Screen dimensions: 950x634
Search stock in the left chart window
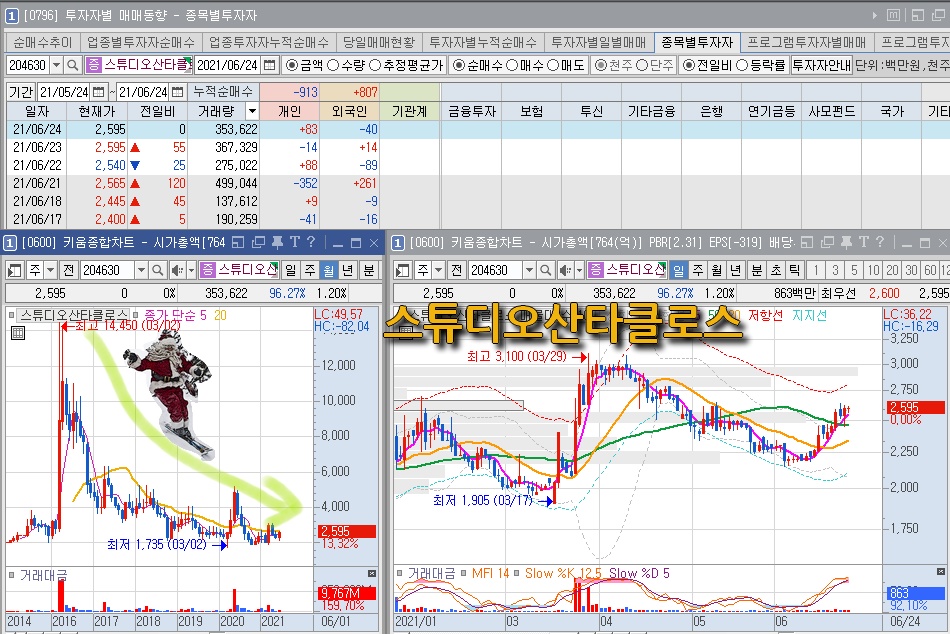pyautogui.click(x=157, y=270)
